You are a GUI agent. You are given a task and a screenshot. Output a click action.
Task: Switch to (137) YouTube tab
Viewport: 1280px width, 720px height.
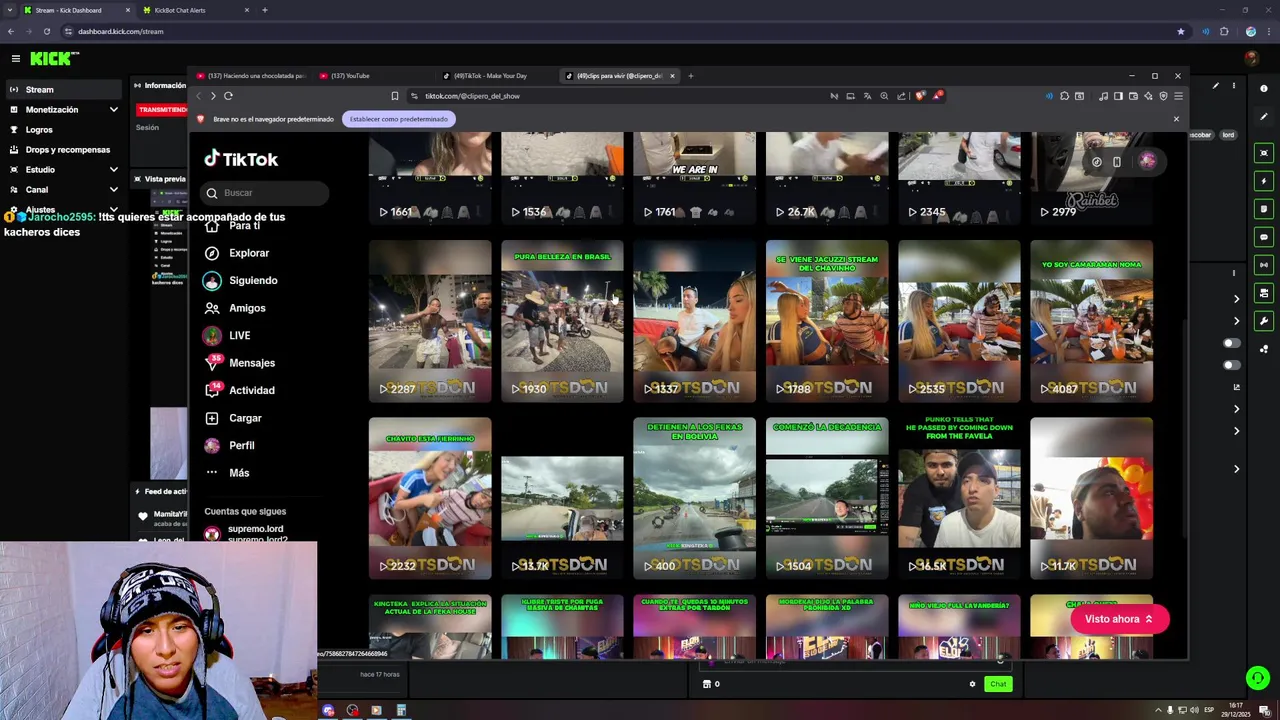(375, 76)
